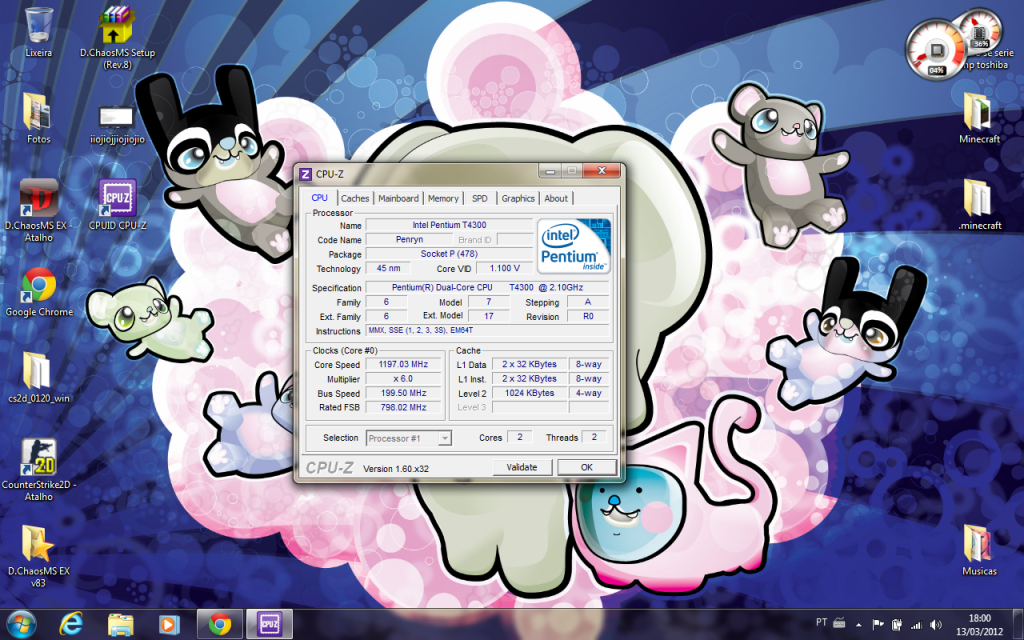Expand the Processor #1 selection dropdown
Viewport: 1024px width, 640px height.
click(408, 438)
